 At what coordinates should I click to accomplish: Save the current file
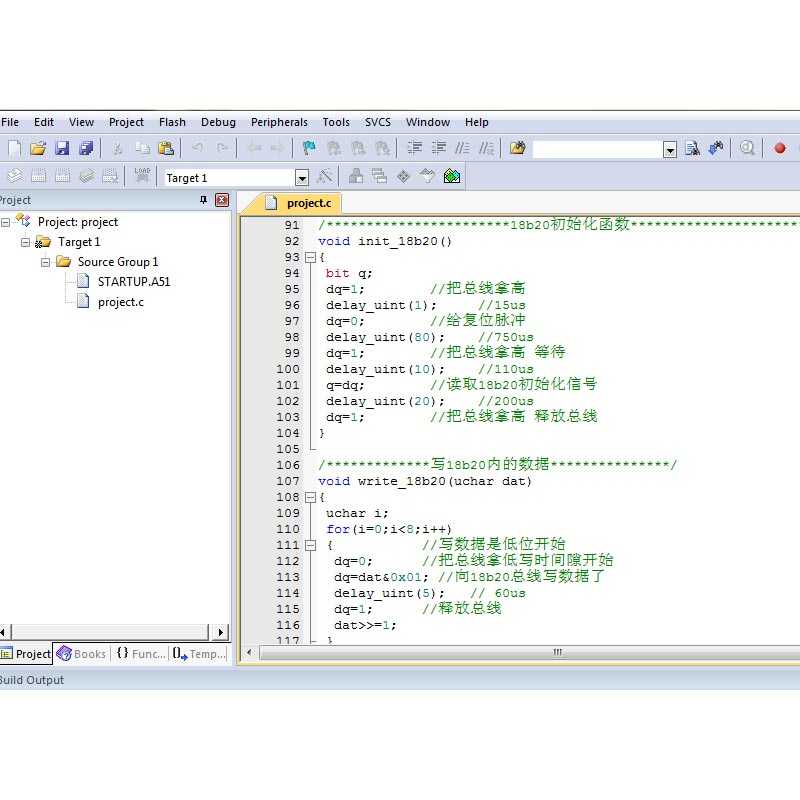(x=62, y=148)
